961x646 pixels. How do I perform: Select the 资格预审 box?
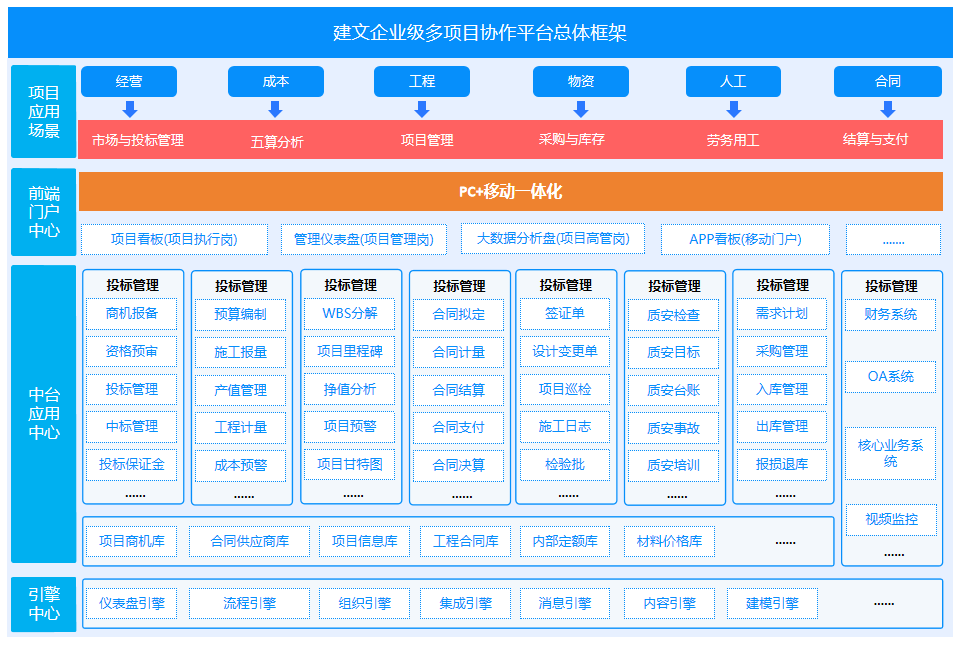click(132, 352)
